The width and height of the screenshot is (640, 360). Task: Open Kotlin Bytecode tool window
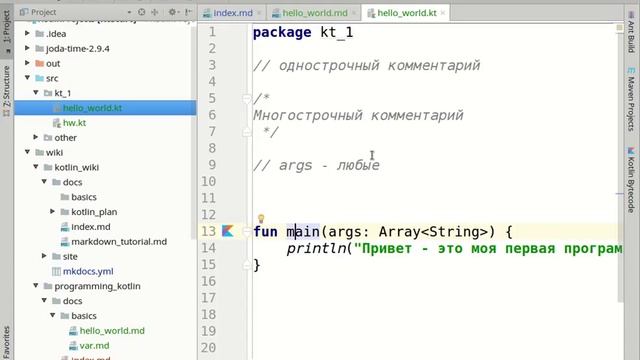tap(631, 180)
